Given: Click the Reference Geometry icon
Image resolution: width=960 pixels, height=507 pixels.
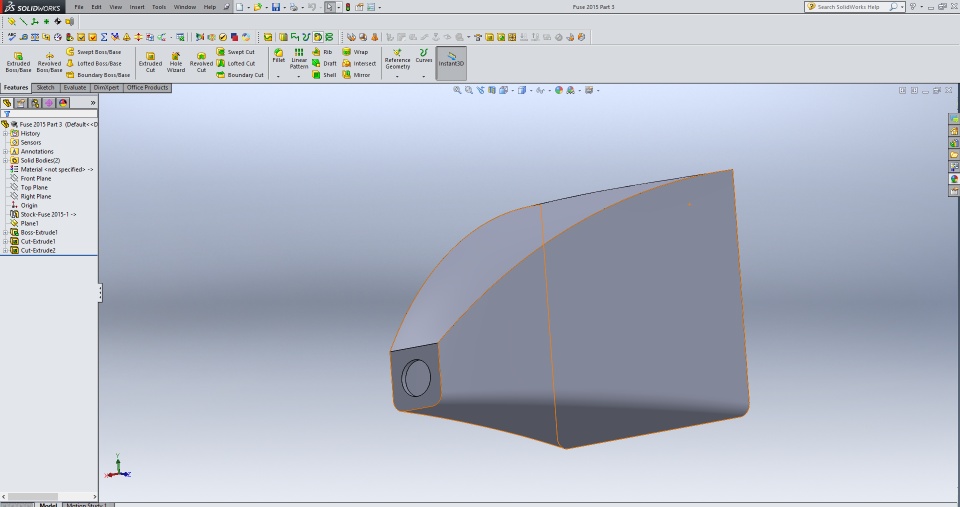Looking at the screenshot, I should click(x=397, y=59).
